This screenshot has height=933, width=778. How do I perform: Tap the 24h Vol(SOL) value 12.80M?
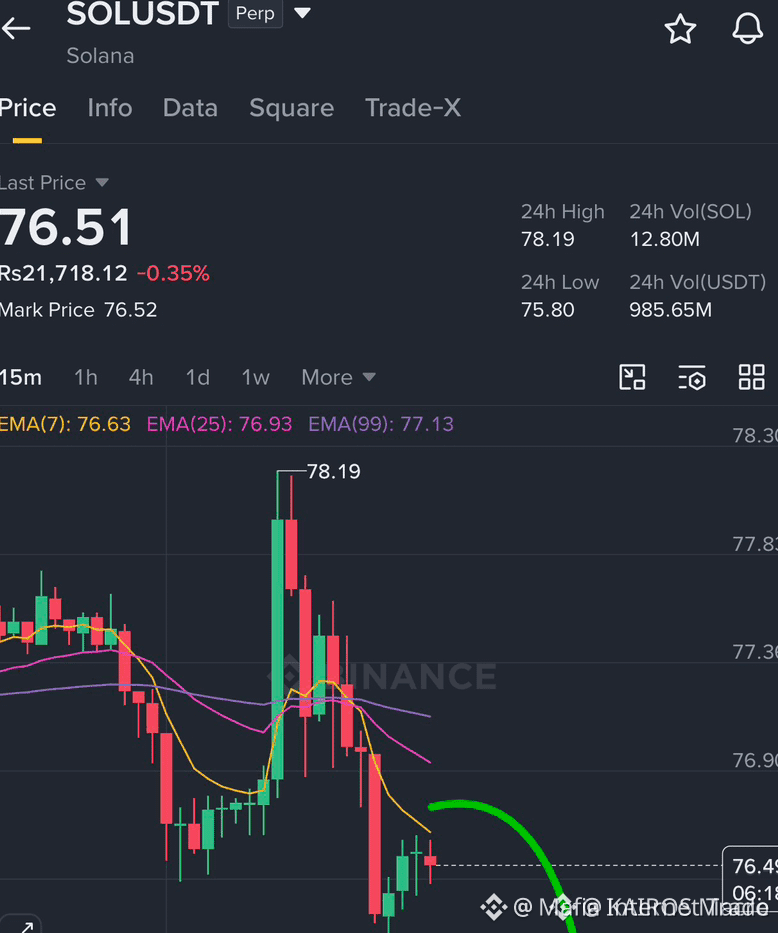(x=665, y=239)
